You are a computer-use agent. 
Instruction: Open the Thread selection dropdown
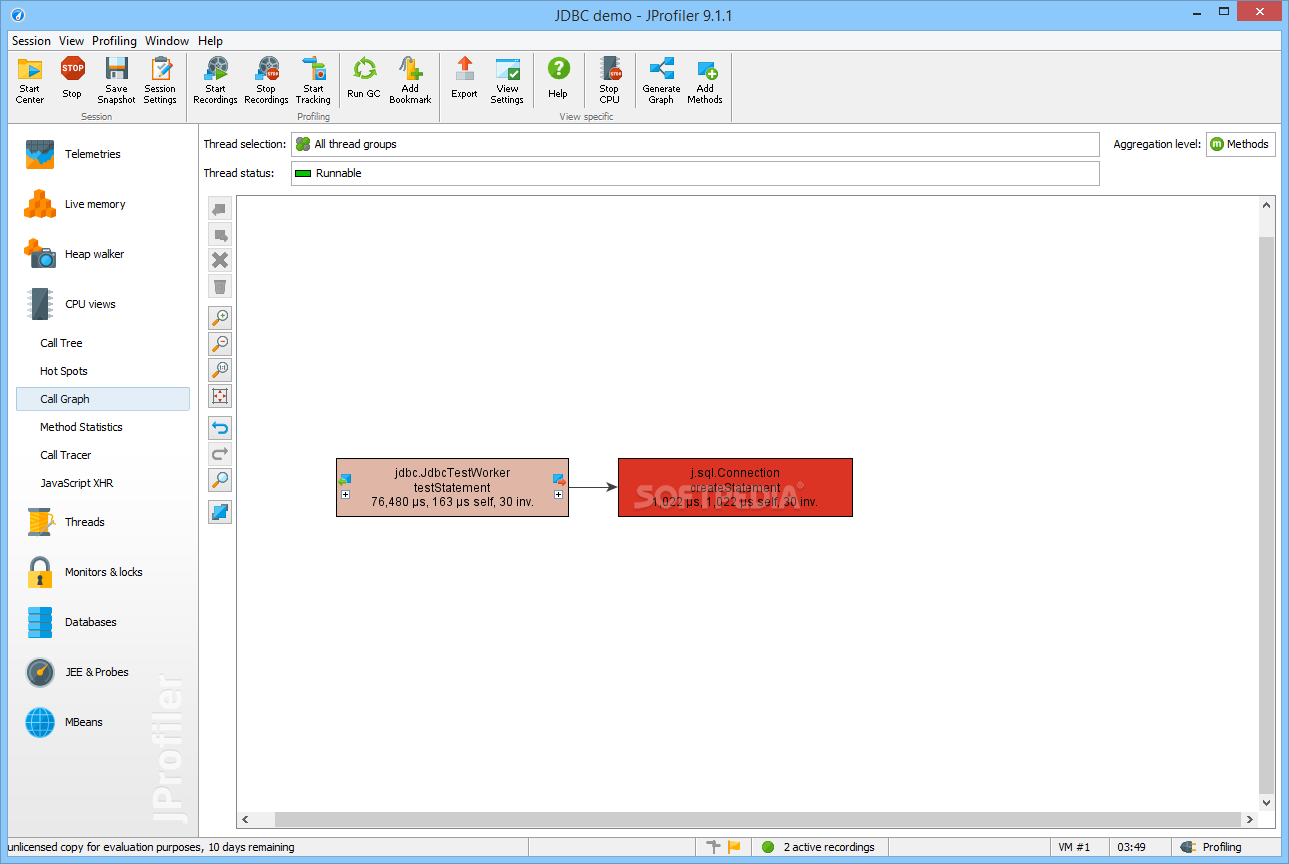coord(695,144)
